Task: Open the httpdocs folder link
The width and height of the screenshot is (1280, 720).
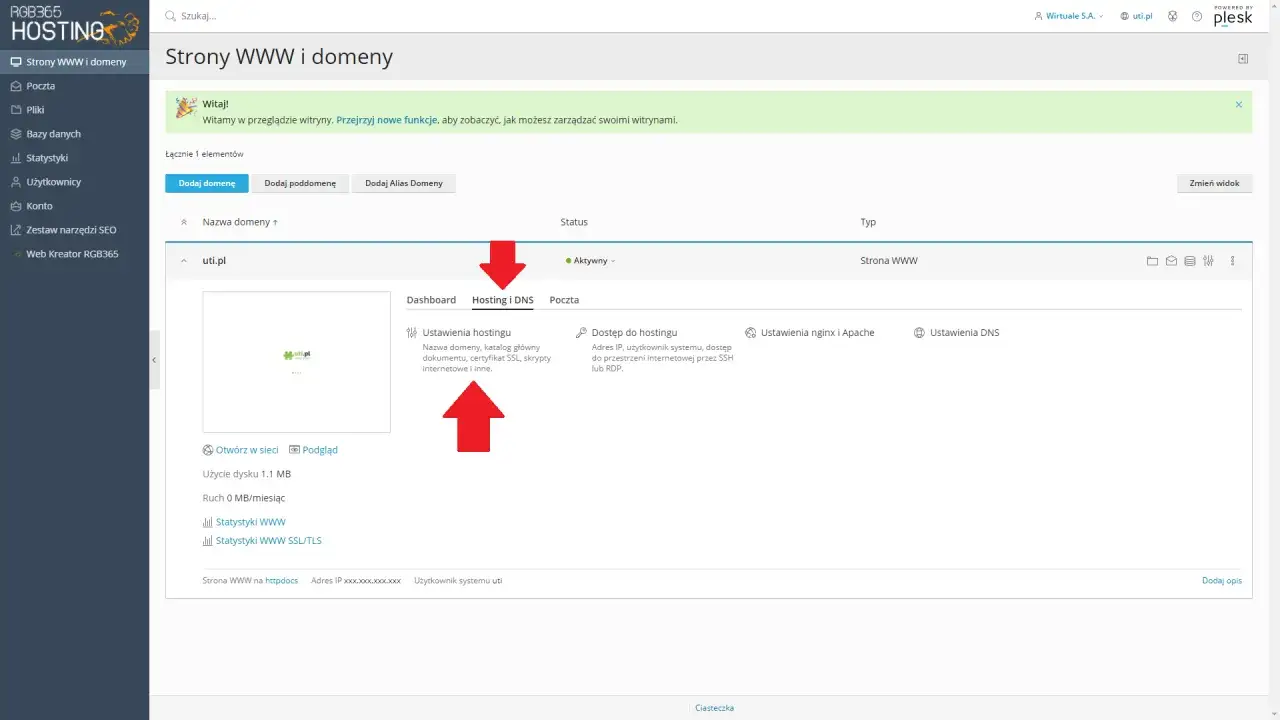Action: point(281,580)
